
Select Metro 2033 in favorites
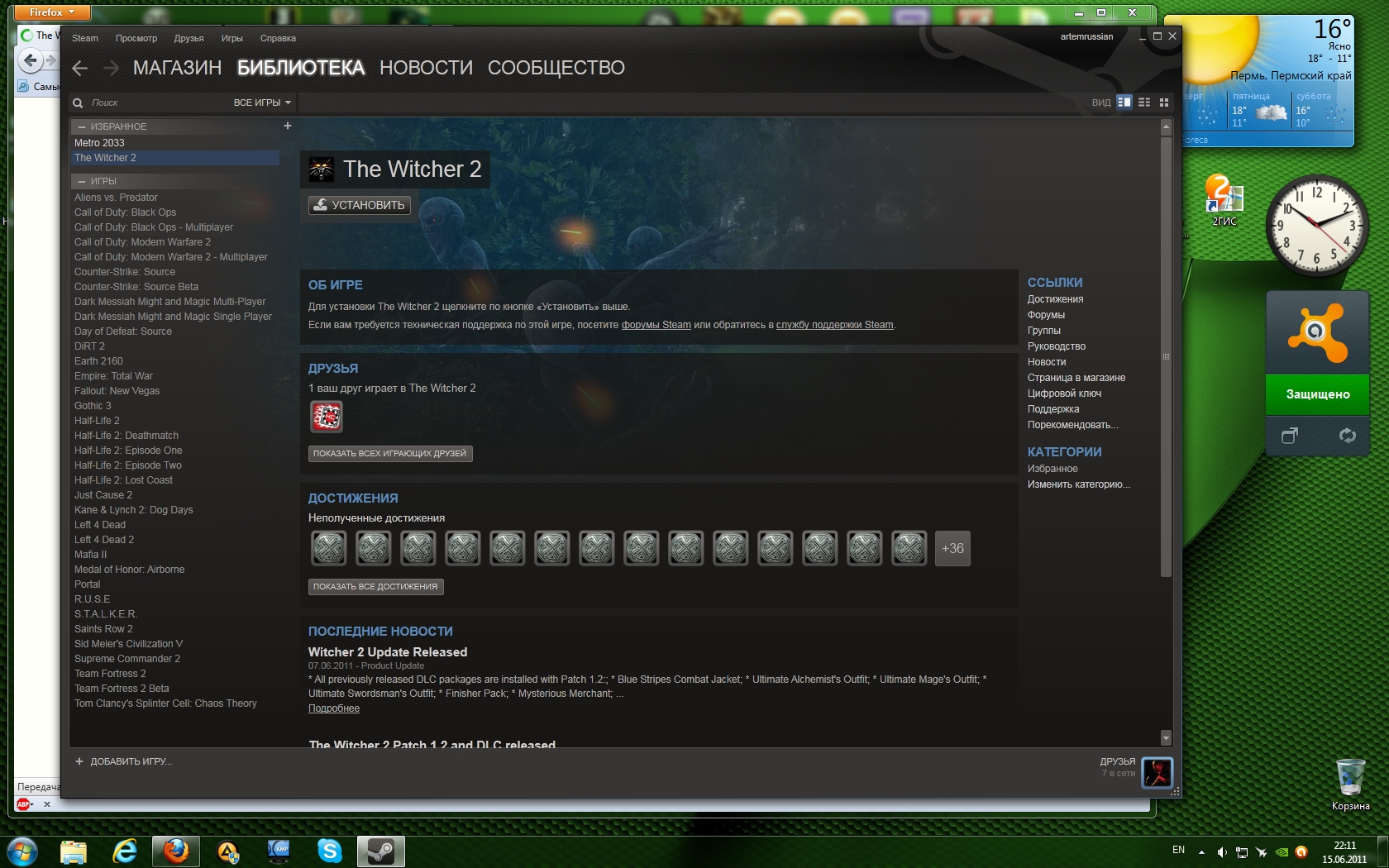tap(175, 143)
